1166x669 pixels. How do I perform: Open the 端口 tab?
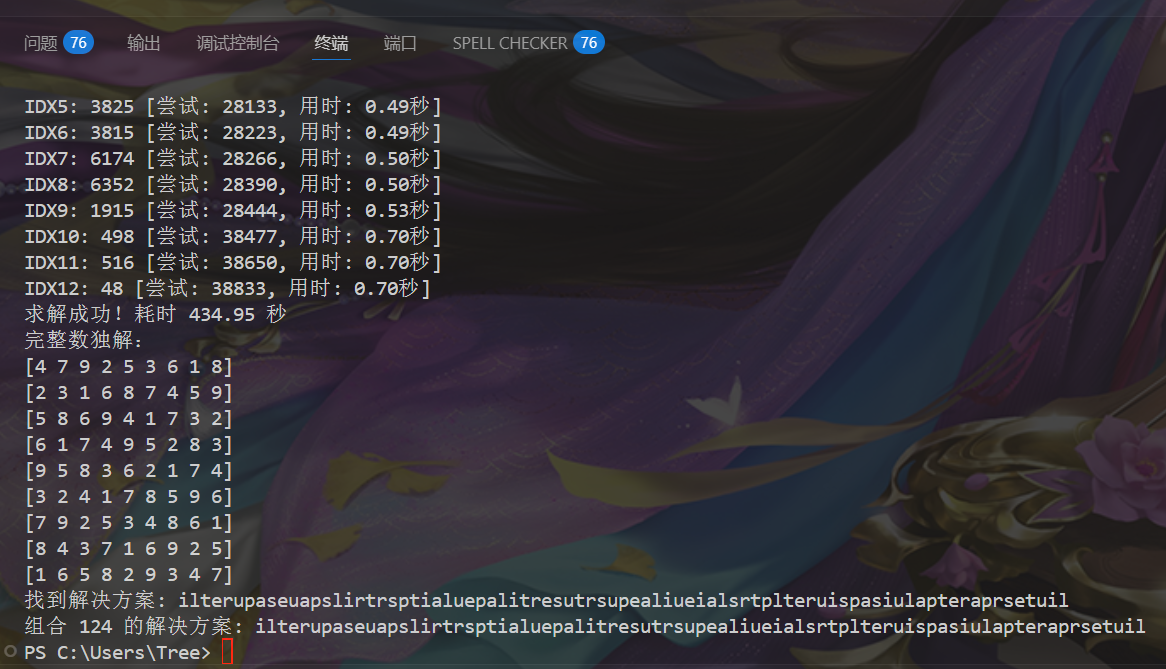pyautogui.click(x=400, y=43)
